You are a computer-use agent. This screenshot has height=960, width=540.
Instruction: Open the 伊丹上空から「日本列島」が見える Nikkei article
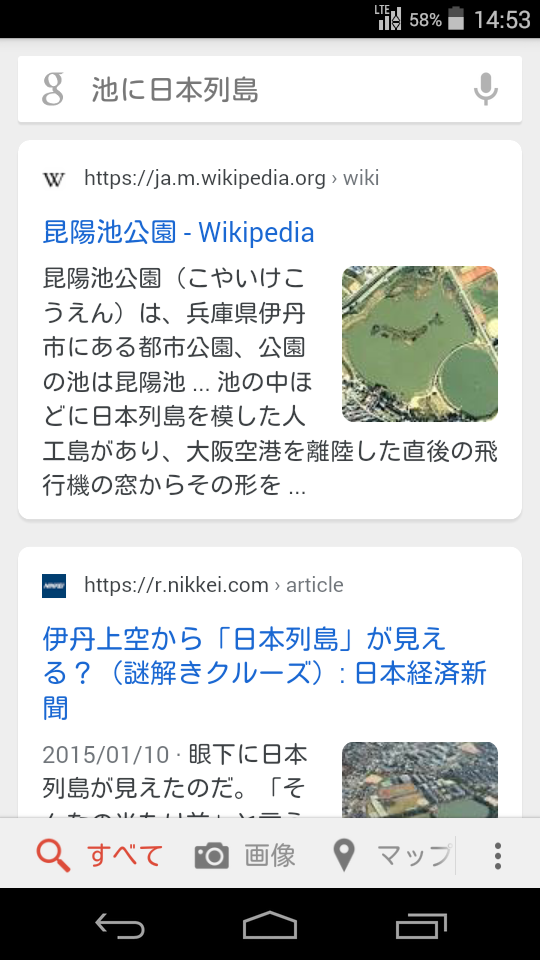(264, 673)
